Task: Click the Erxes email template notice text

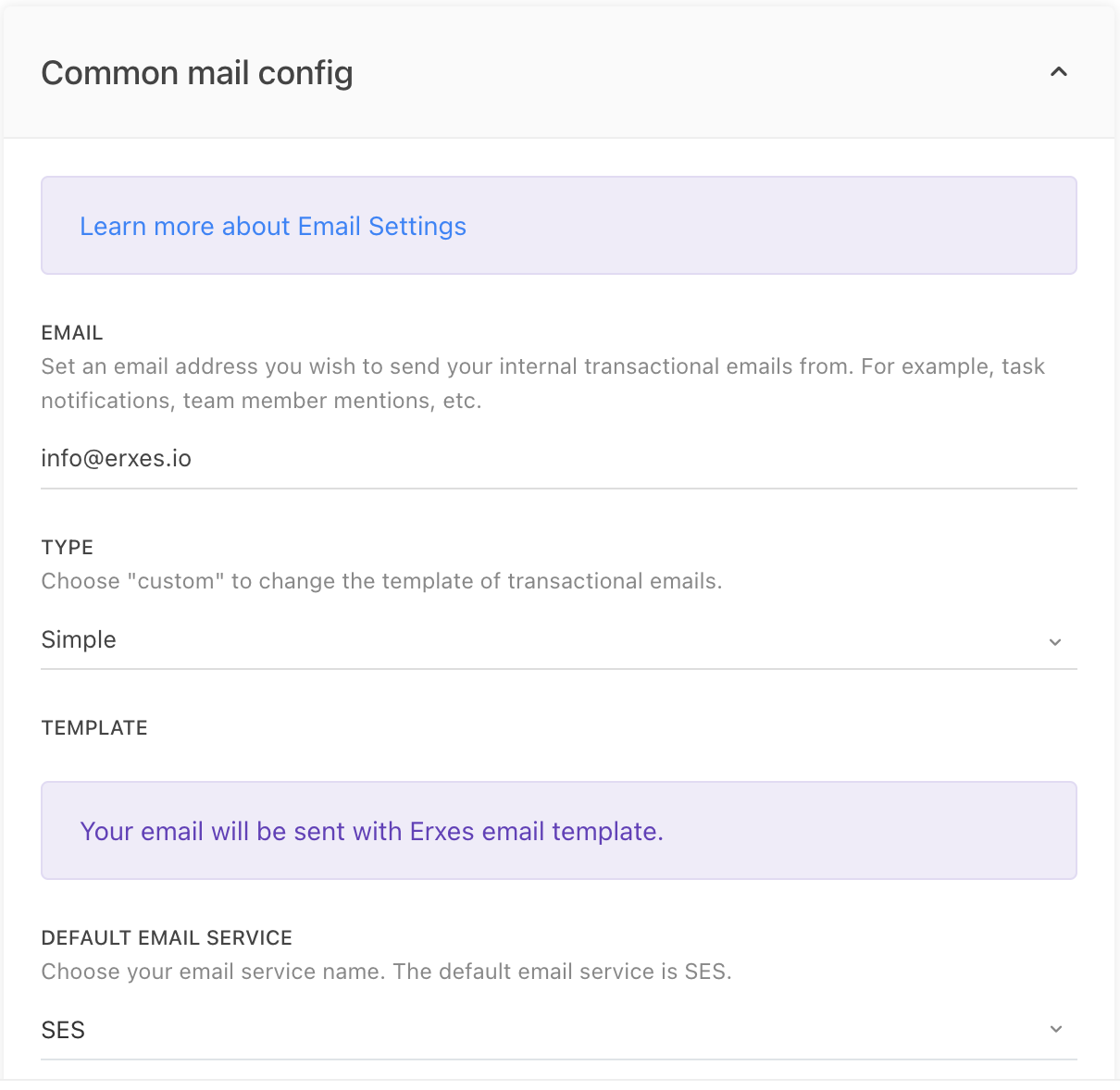Action: tap(371, 832)
